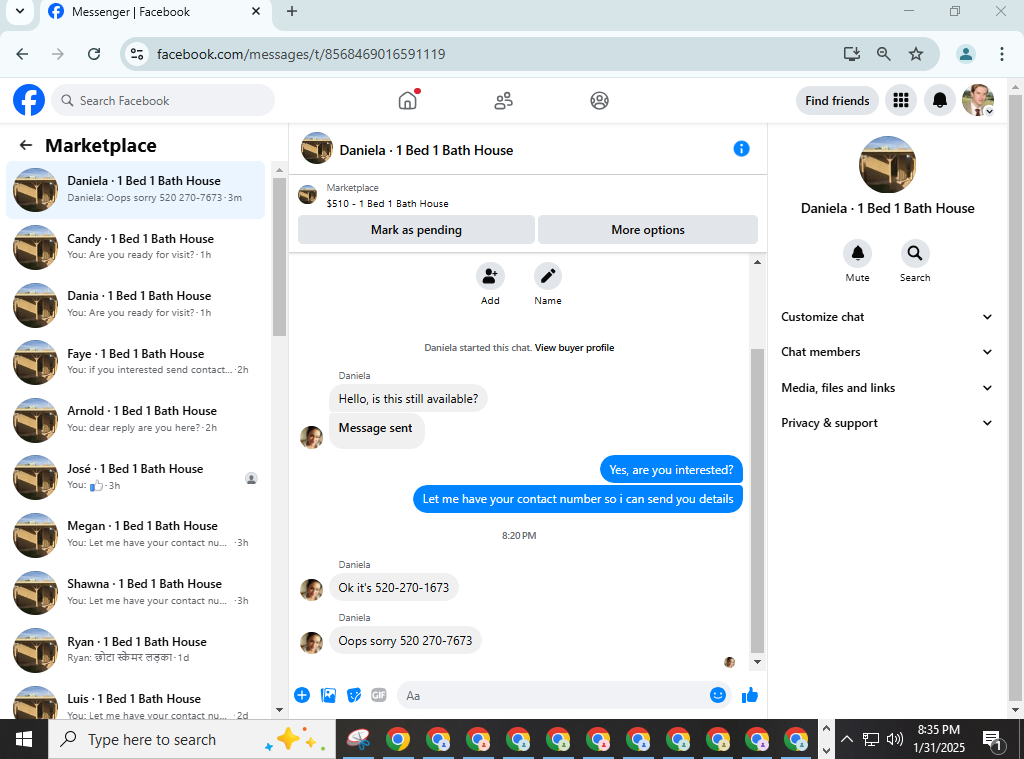The image size is (1024, 759).
Task: Open Faye 1 Bed 1 Bath House chat
Action: coord(136,362)
